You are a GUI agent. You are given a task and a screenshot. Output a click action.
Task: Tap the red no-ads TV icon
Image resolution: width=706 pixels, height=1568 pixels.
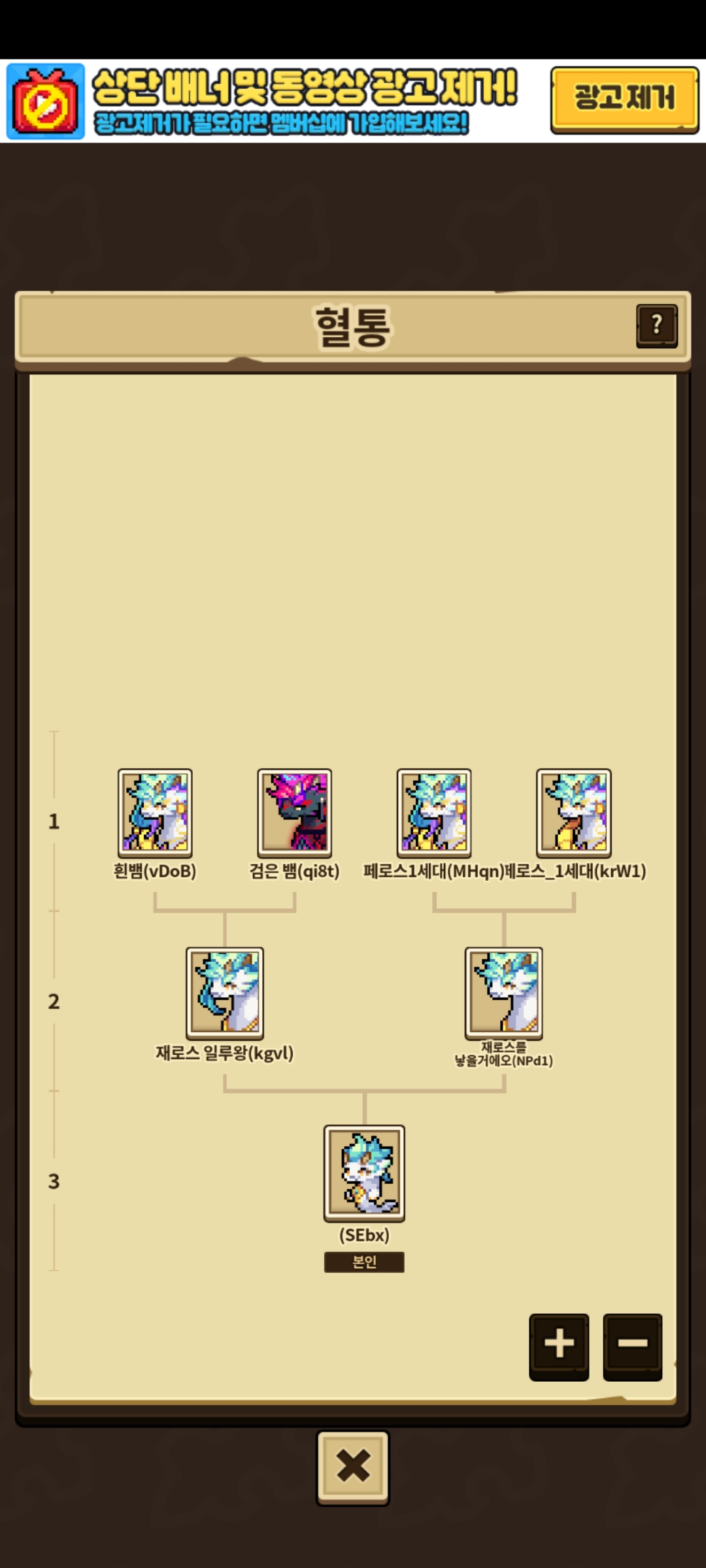pyautogui.click(x=45, y=101)
